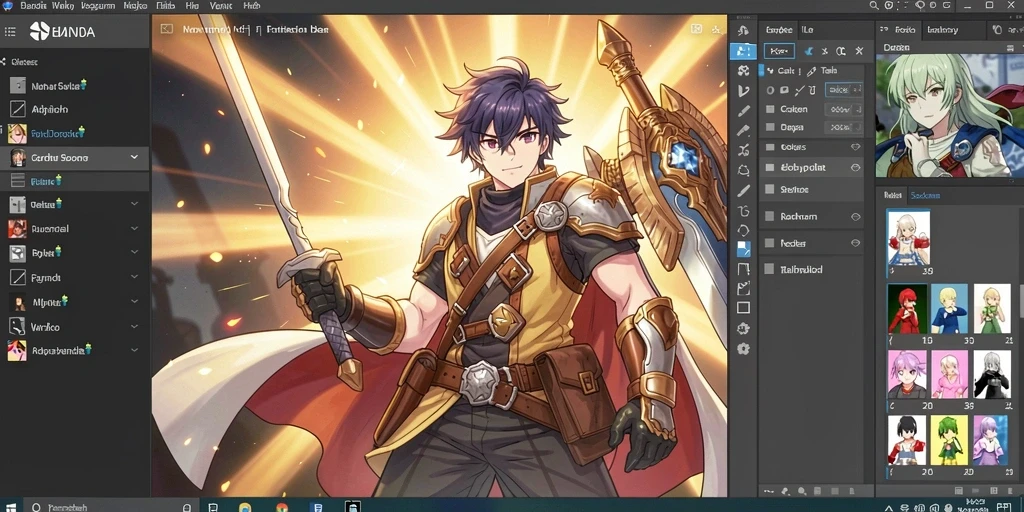
Task: Choose the rectangle outline tool in toolbar
Action: coord(743,308)
